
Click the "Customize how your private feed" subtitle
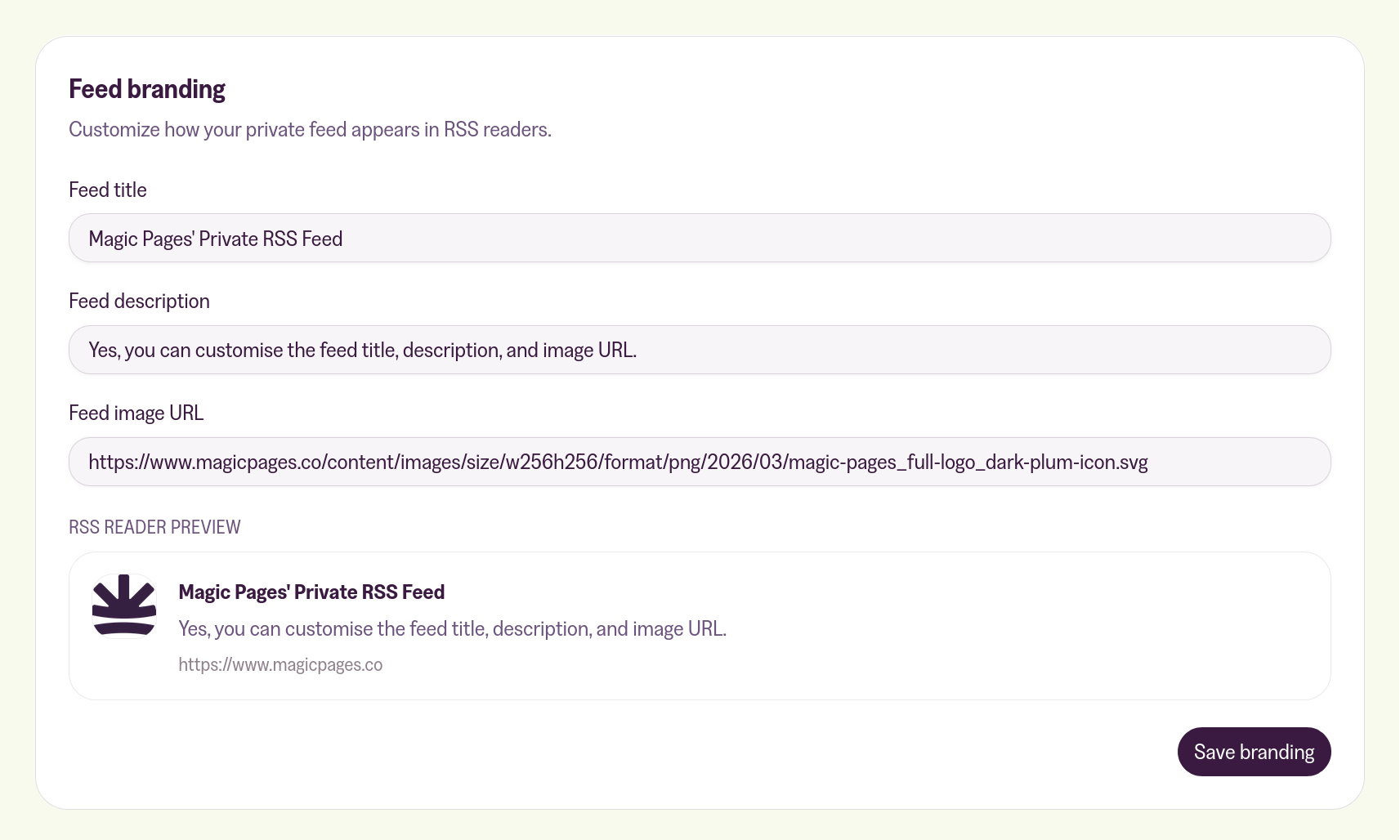click(310, 130)
